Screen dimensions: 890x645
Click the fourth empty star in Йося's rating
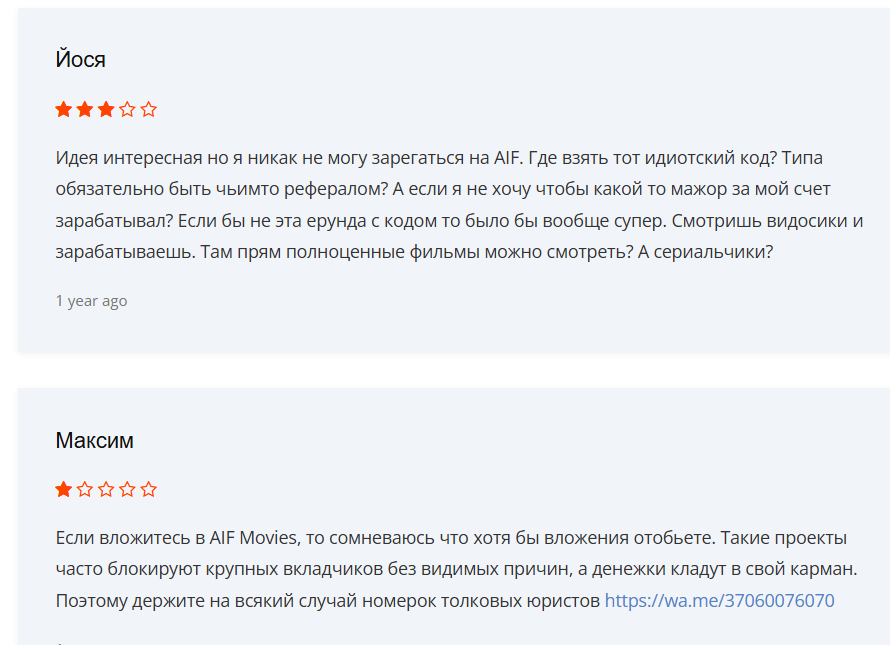click(x=127, y=109)
